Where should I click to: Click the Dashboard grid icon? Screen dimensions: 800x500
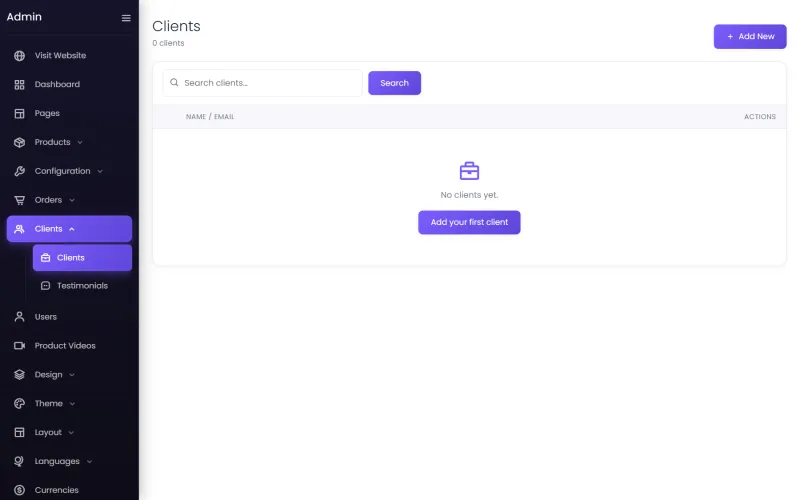coord(19,85)
